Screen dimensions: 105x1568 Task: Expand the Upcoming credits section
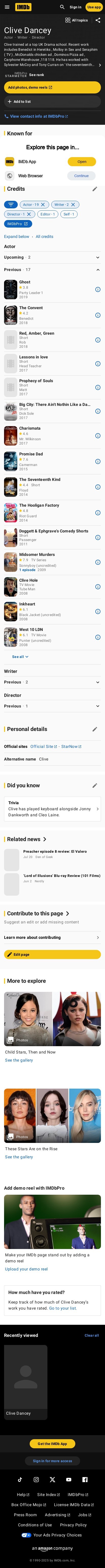tap(52, 257)
